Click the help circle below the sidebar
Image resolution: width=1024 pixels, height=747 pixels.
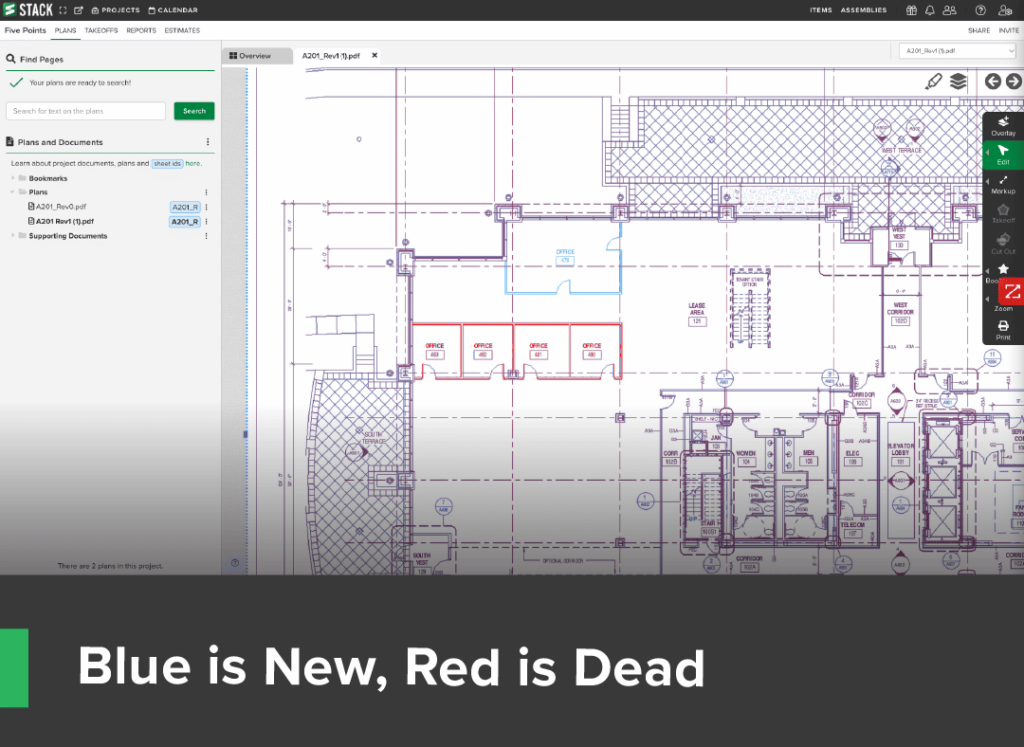235,563
